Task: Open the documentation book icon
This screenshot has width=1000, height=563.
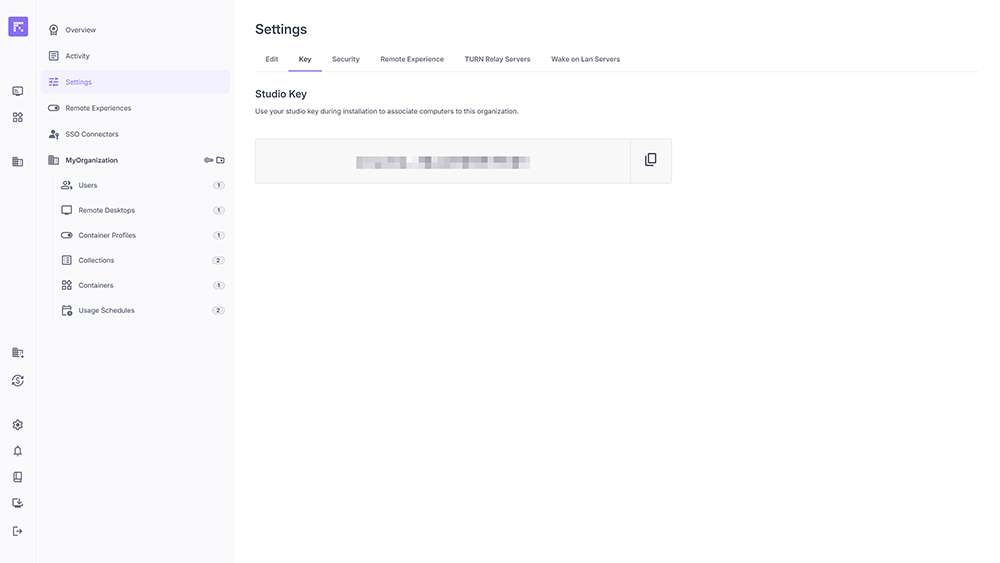Action: pos(18,477)
